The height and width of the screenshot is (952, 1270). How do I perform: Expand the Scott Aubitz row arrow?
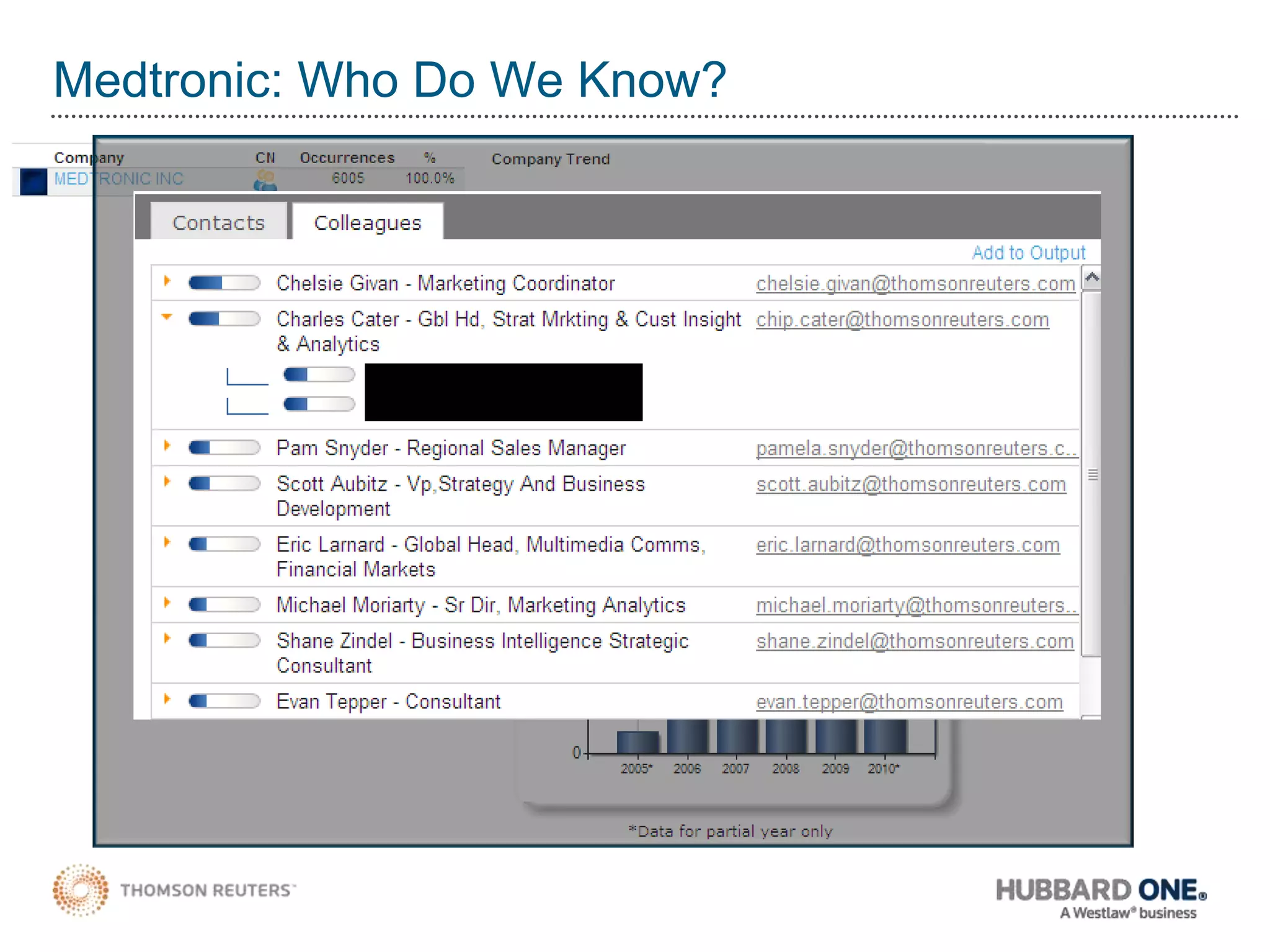[167, 482]
